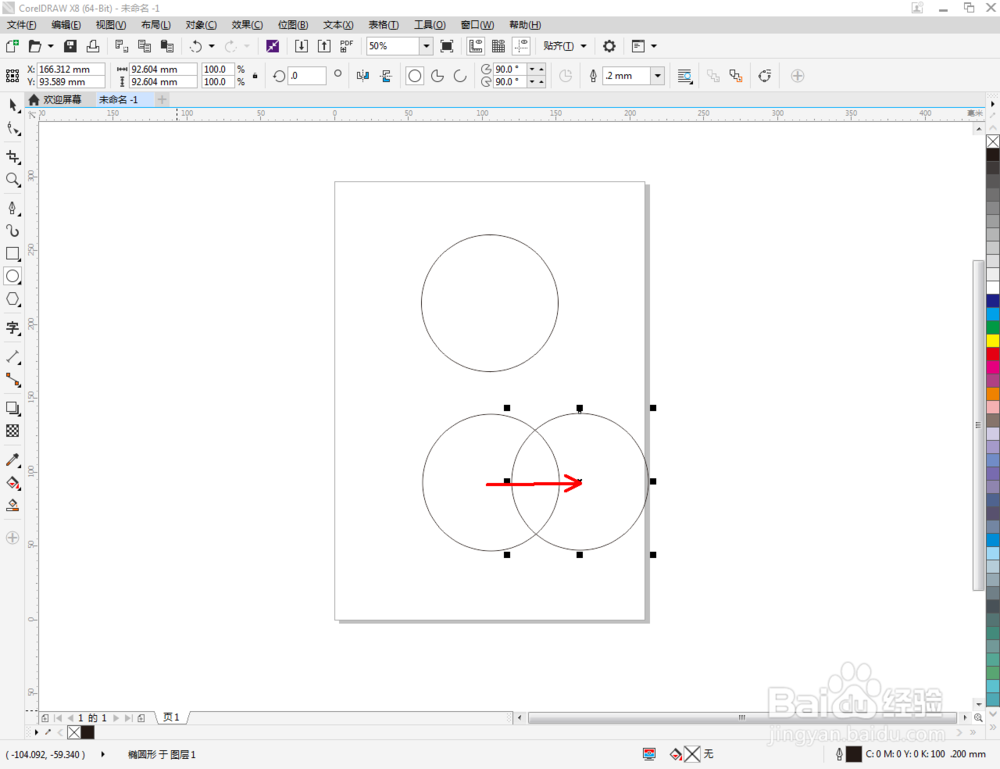
Task: Toggle Show Guidelines button
Action: [521, 46]
